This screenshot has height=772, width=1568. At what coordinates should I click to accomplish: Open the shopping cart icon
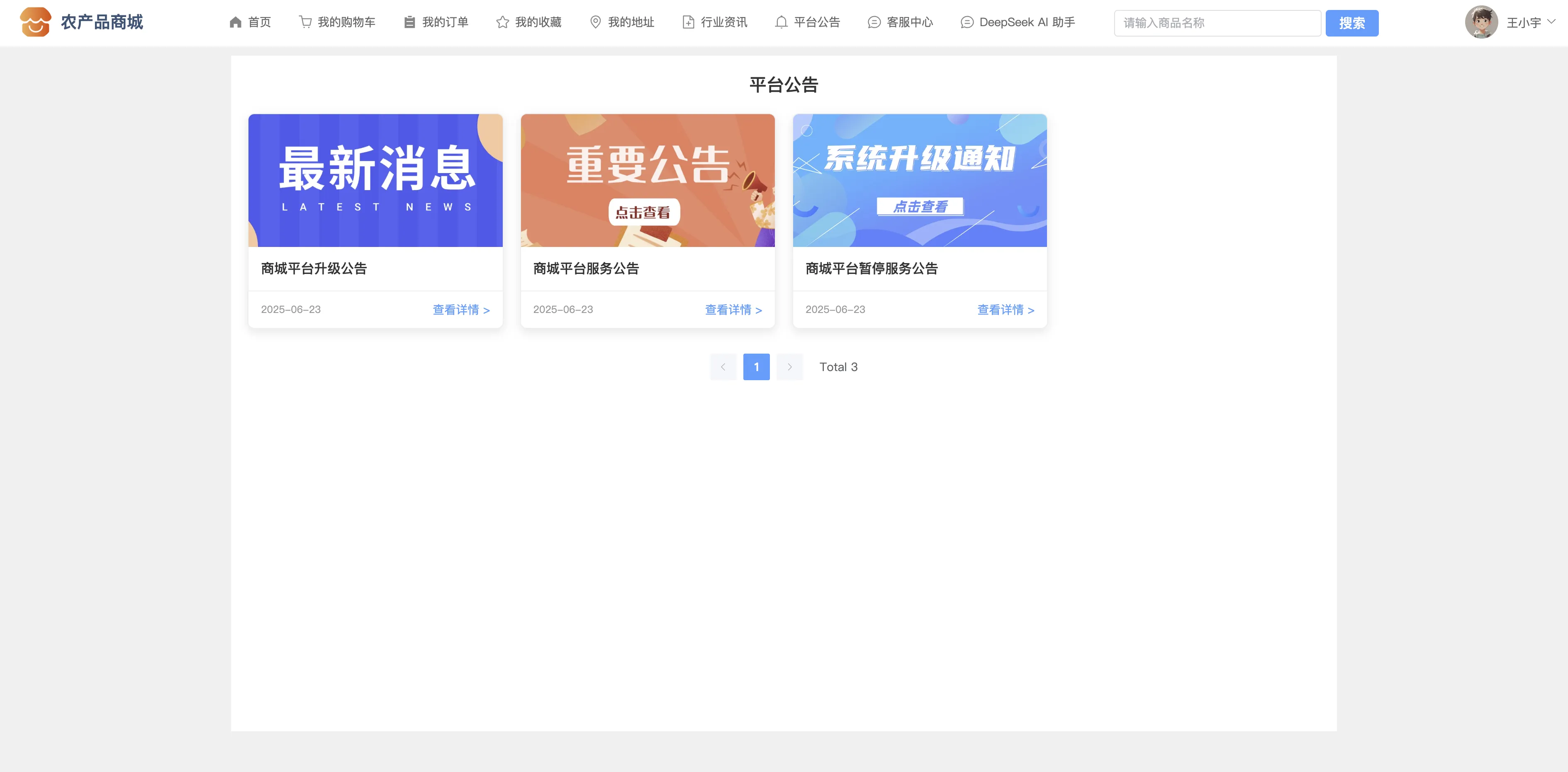306,22
